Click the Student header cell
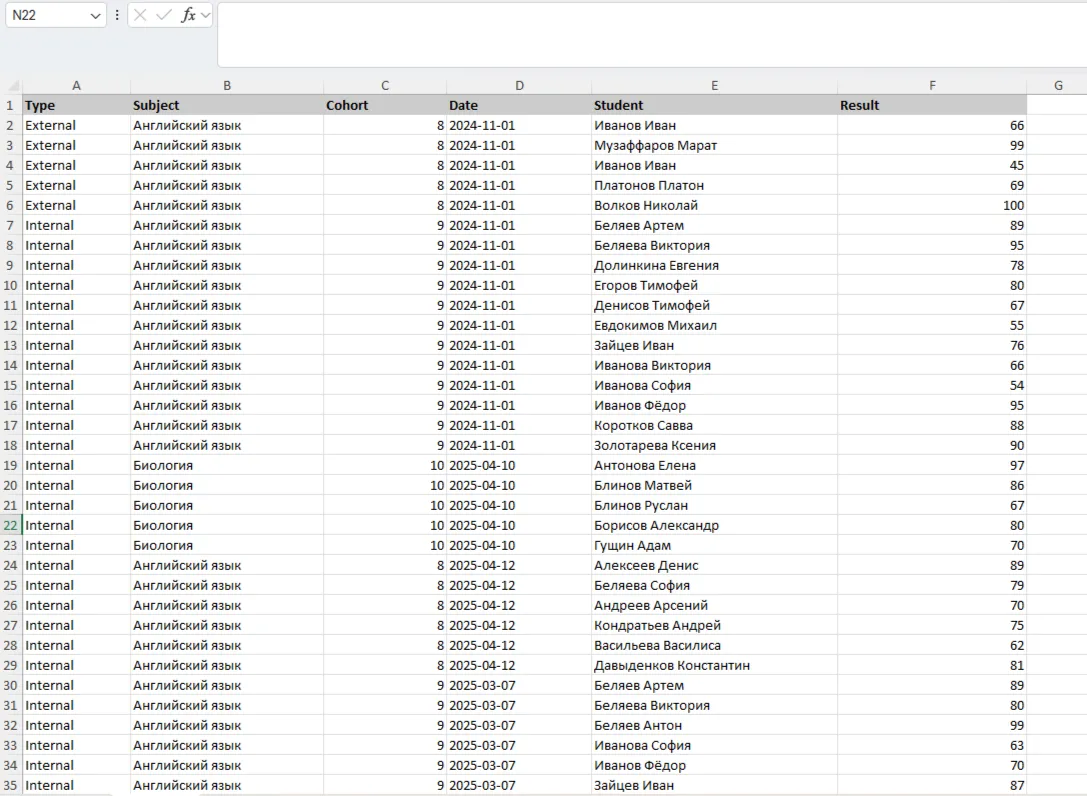 [714, 105]
